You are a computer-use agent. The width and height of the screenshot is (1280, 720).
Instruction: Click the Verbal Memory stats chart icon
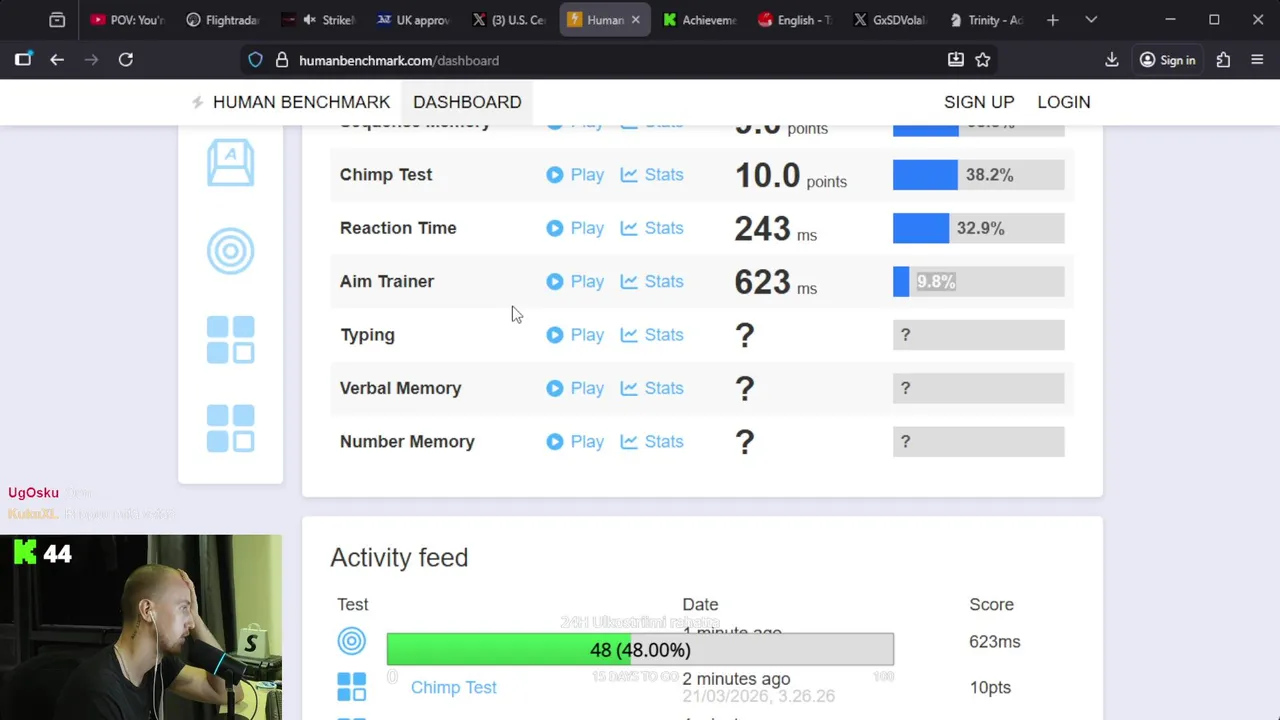629,388
